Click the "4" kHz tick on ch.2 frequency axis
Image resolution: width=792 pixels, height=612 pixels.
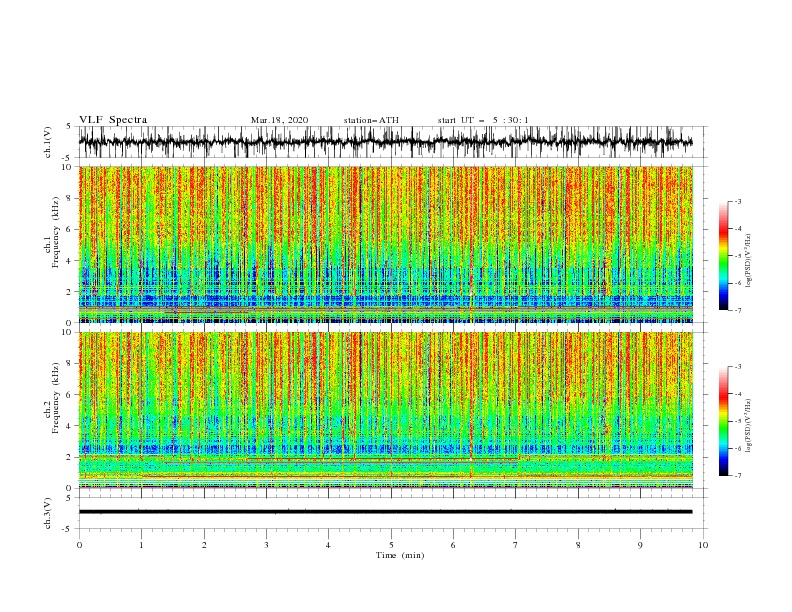click(70, 426)
